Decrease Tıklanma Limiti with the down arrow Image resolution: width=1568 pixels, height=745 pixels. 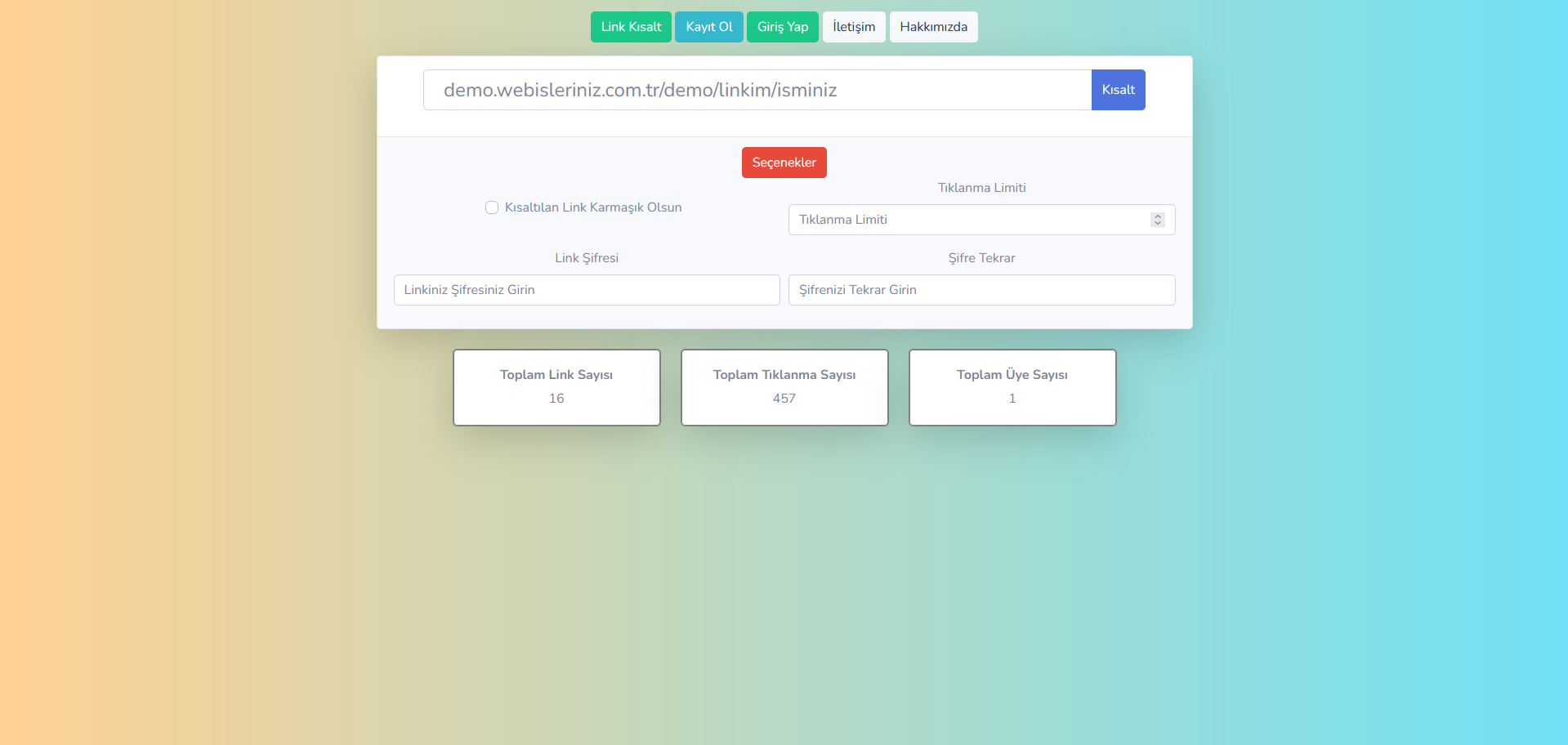1157,223
